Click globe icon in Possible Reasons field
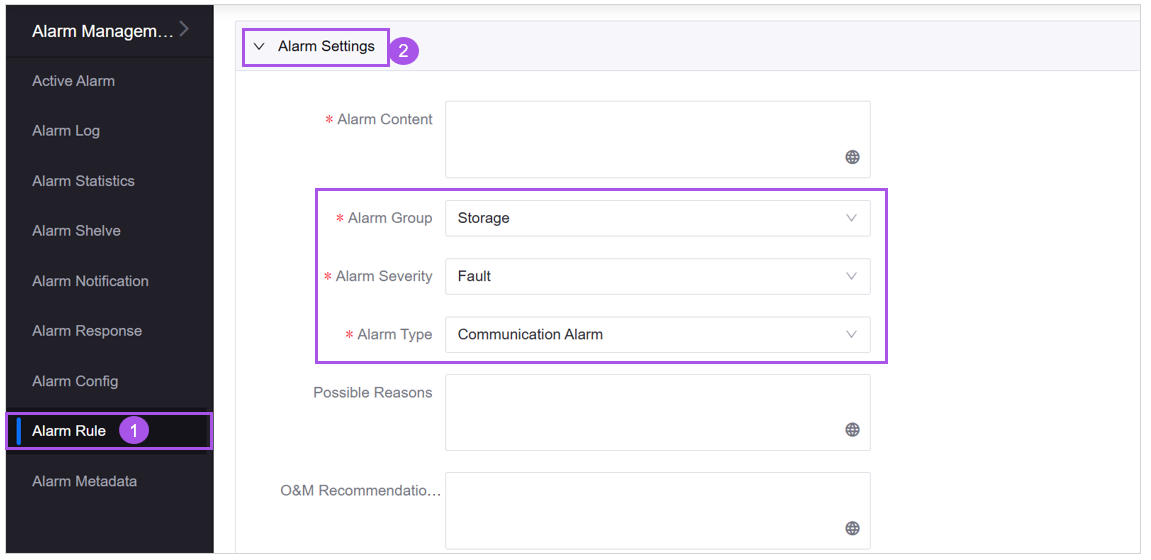 click(852, 430)
